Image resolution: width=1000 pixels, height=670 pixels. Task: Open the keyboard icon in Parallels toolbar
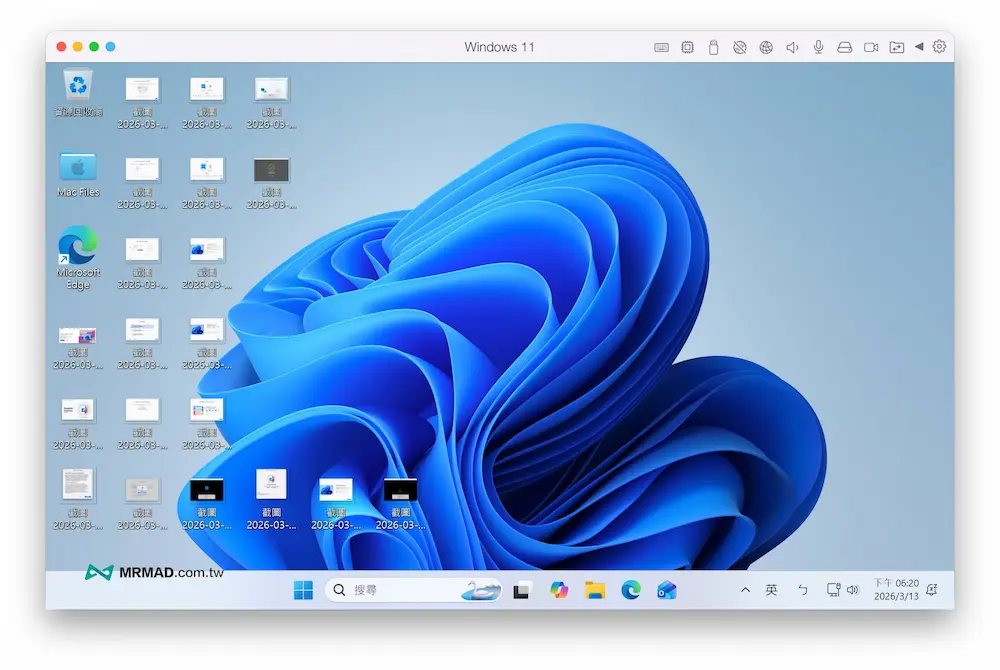point(663,46)
